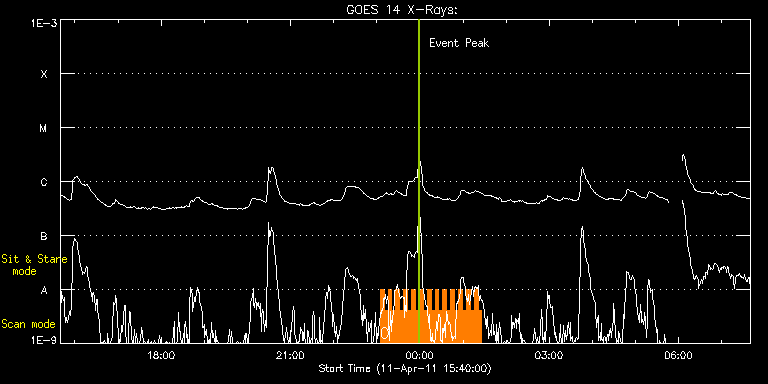768x384 pixels.
Task: Click the X flare class label
Action: click(44, 74)
